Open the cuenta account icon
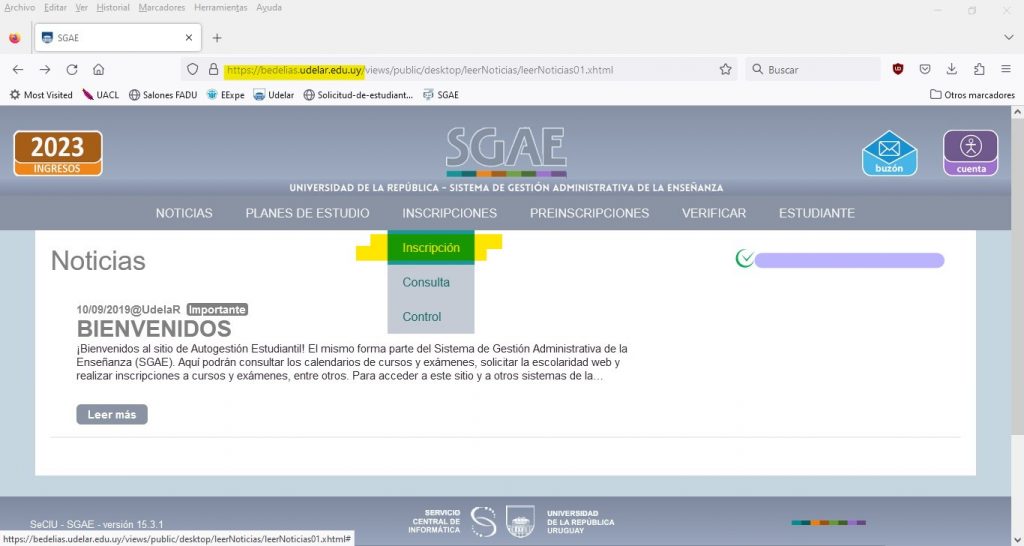The width and height of the screenshot is (1024, 546). (x=970, y=153)
